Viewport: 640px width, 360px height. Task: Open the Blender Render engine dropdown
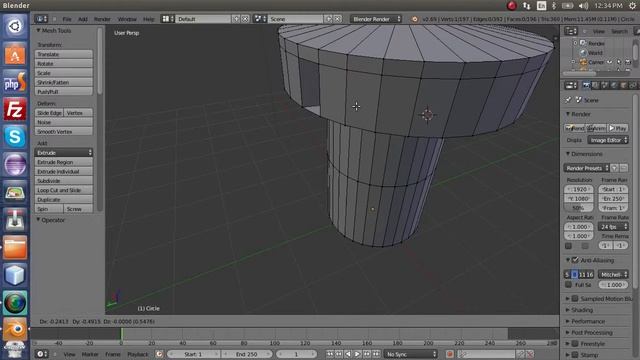click(376, 19)
